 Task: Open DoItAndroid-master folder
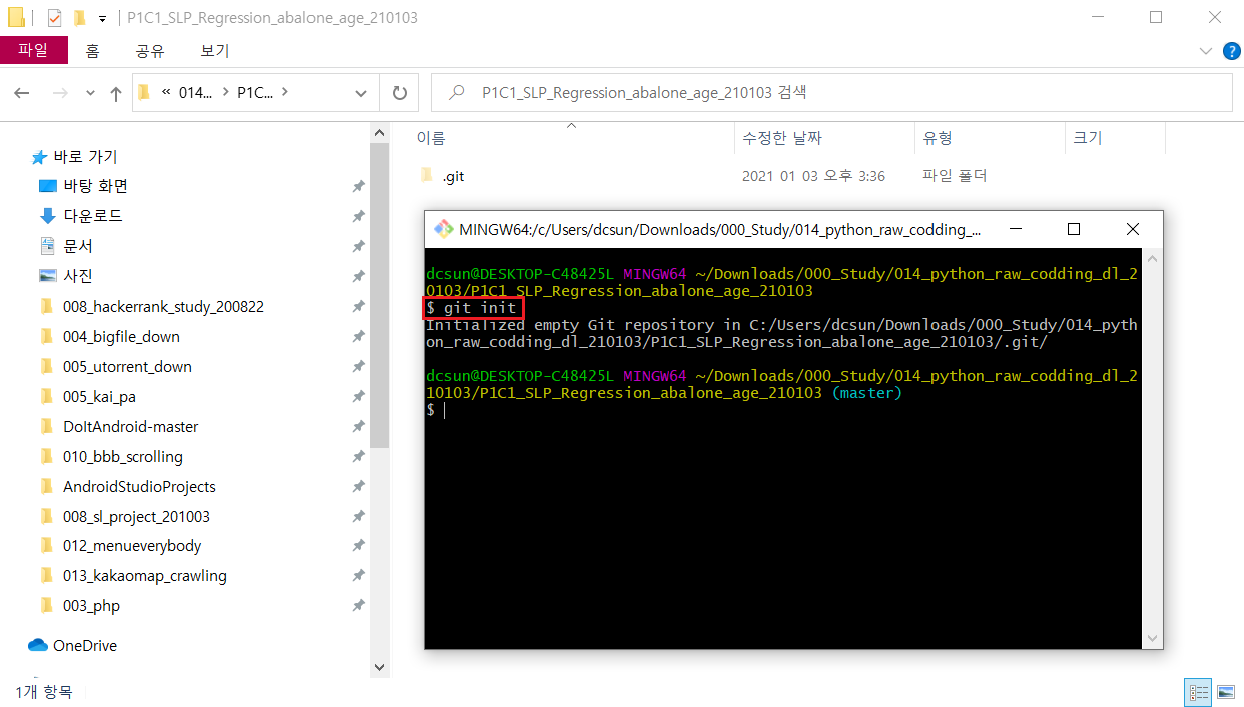point(119,426)
